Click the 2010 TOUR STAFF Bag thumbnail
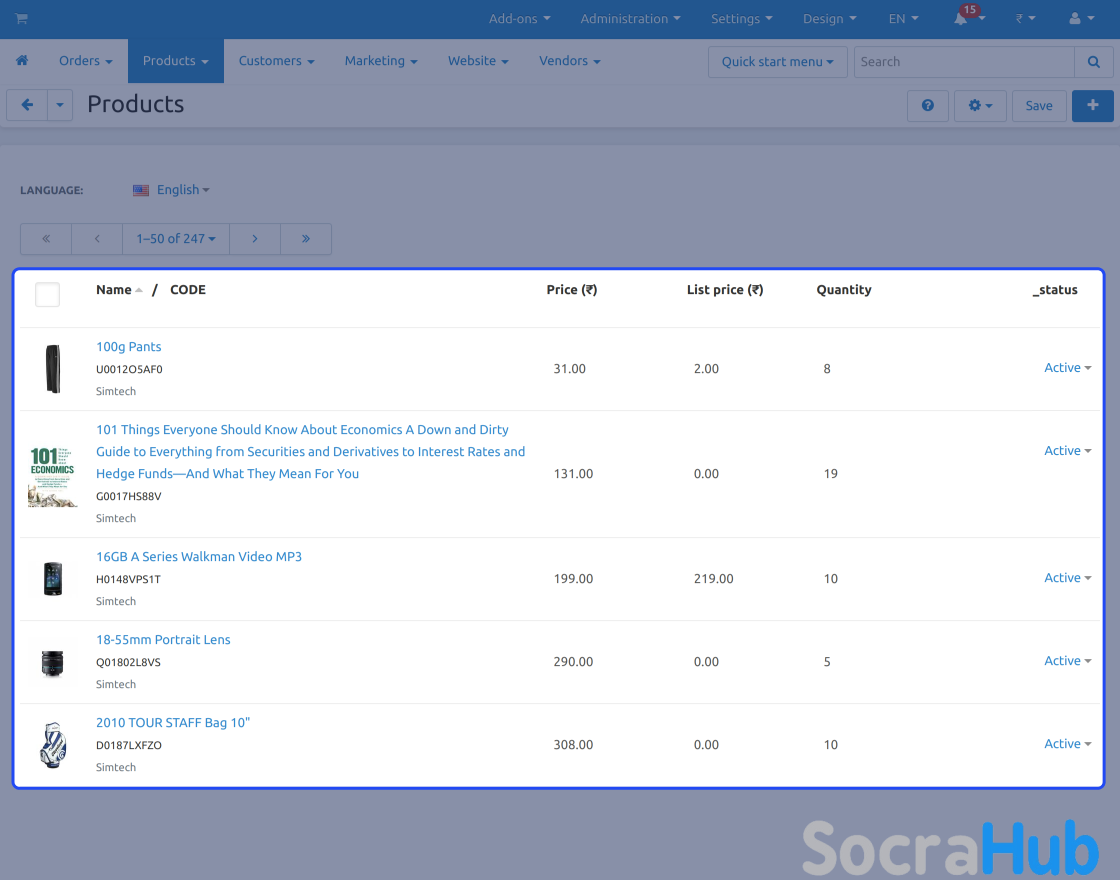The width and height of the screenshot is (1120, 880). coord(53,745)
